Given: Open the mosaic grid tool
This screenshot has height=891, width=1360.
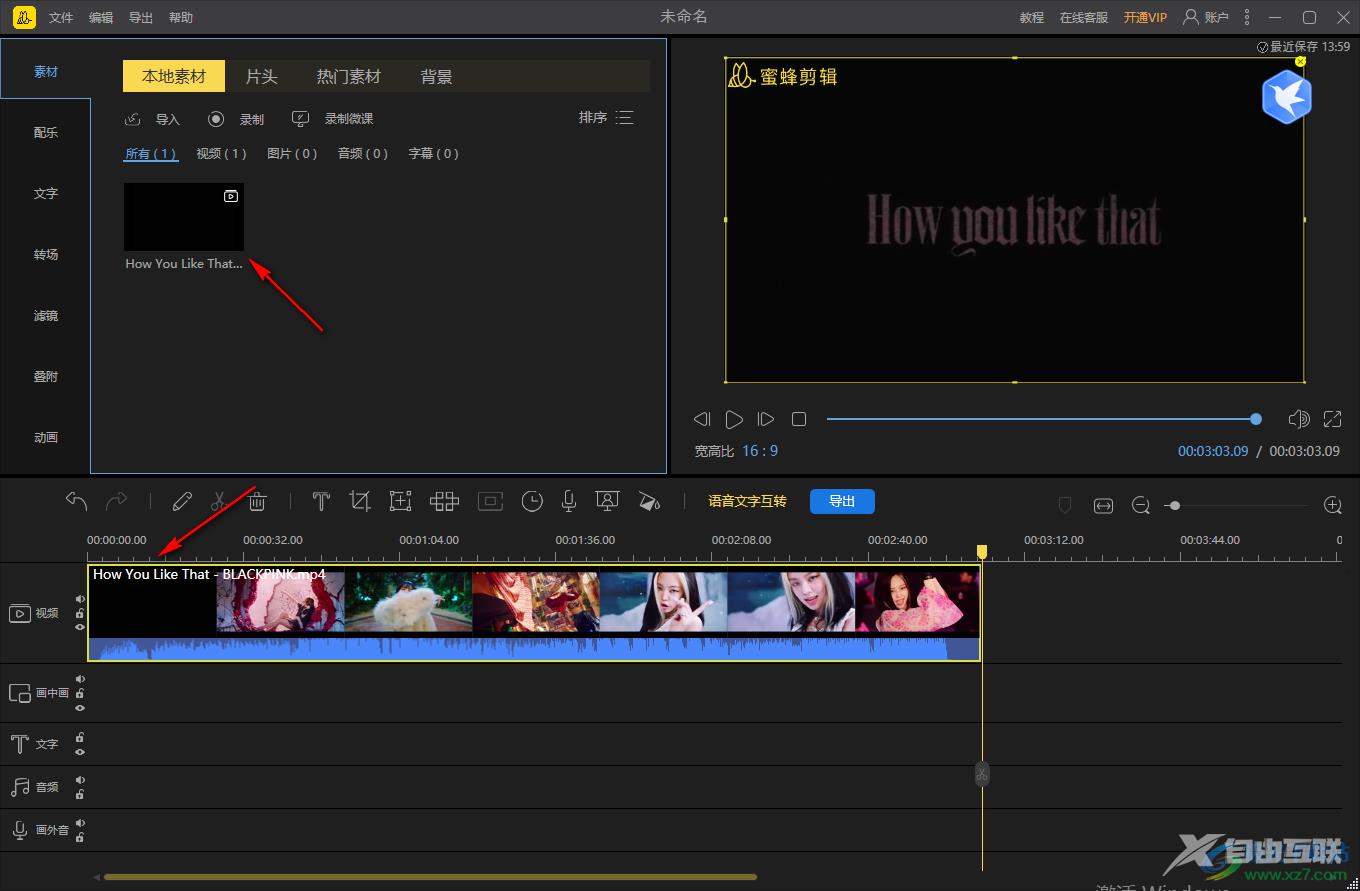Looking at the screenshot, I should click(x=444, y=501).
